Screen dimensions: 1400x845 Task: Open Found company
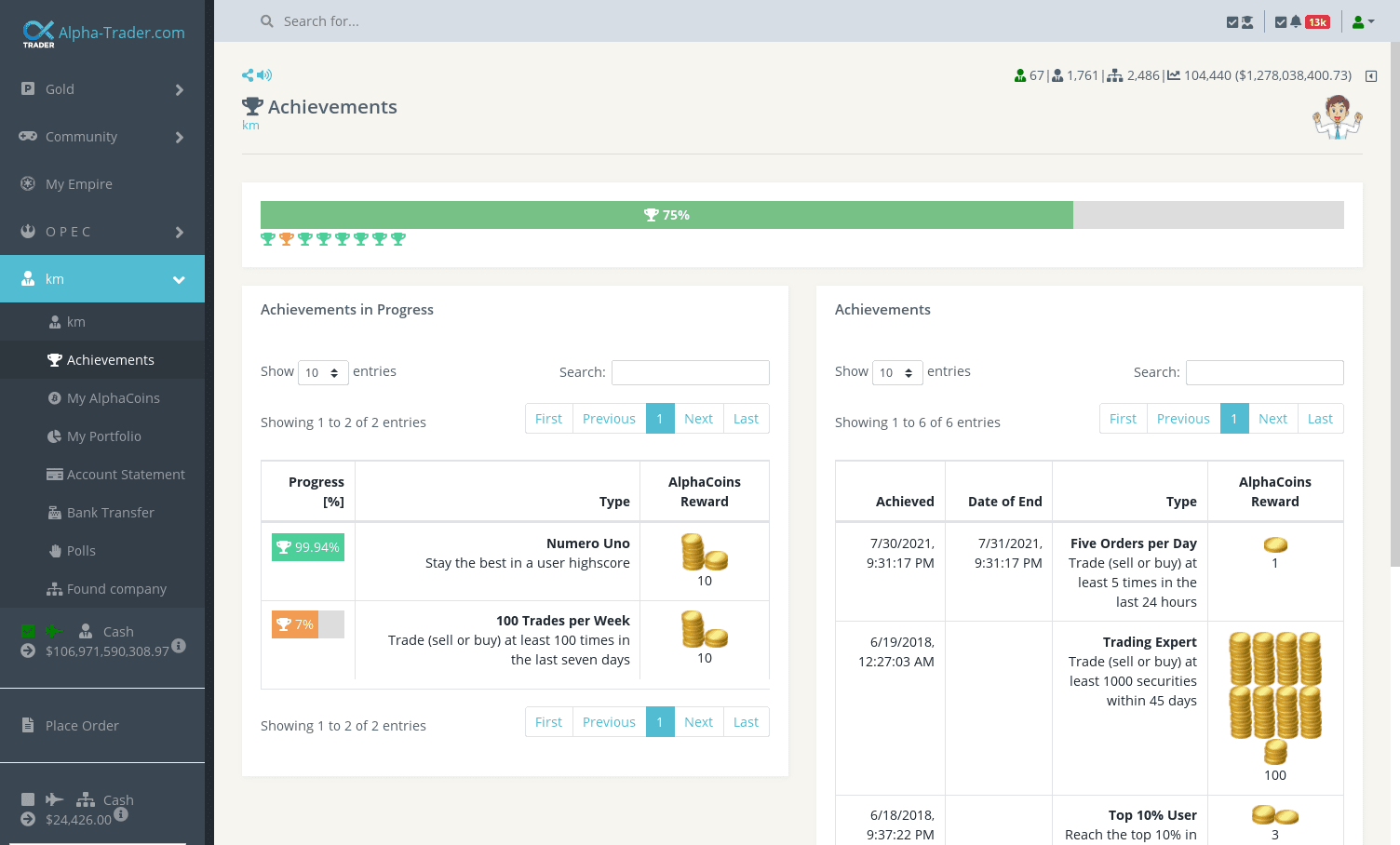102,589
